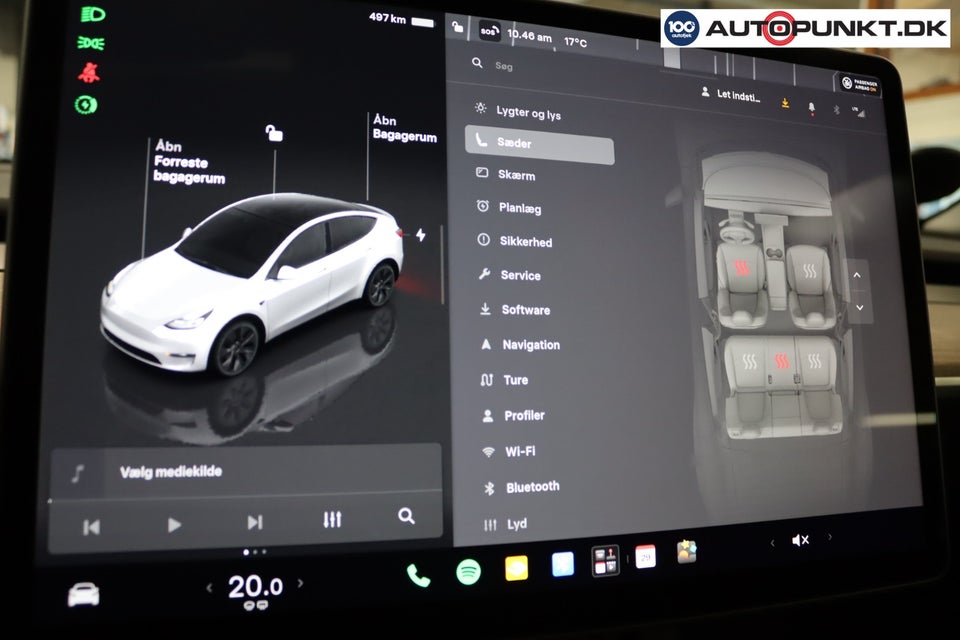Toggle rear left seat heater
This screenshot has width=960, height=640.
coord(749,361)
